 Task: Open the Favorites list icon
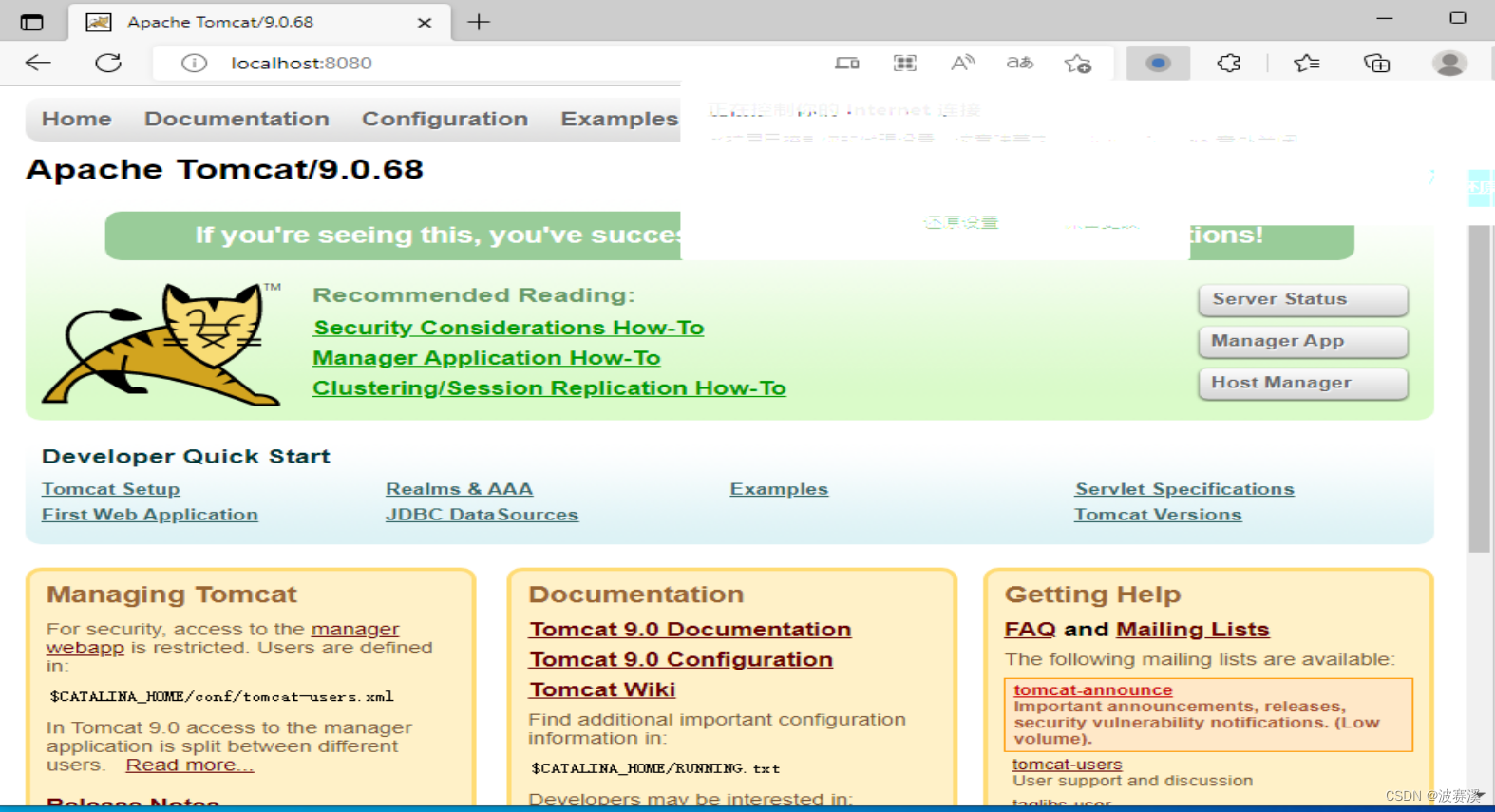[x=1307, y=63]
